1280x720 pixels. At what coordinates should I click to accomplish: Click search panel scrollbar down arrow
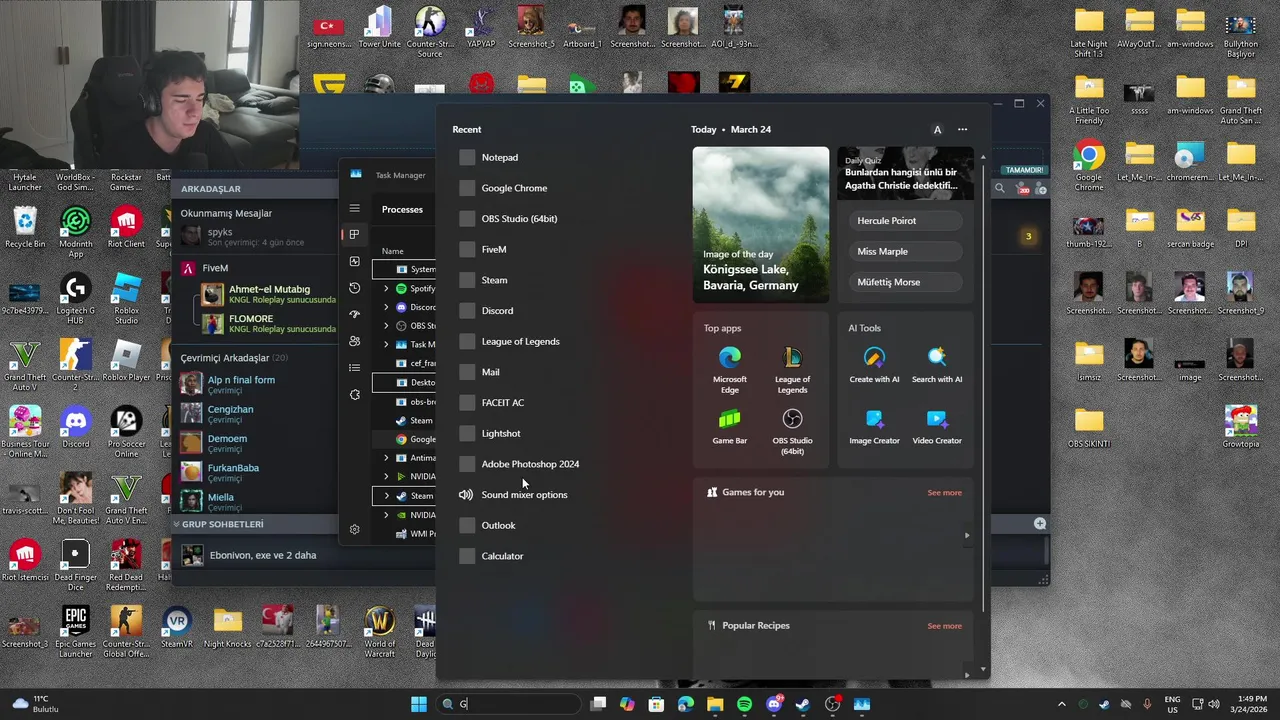(983, 670)
